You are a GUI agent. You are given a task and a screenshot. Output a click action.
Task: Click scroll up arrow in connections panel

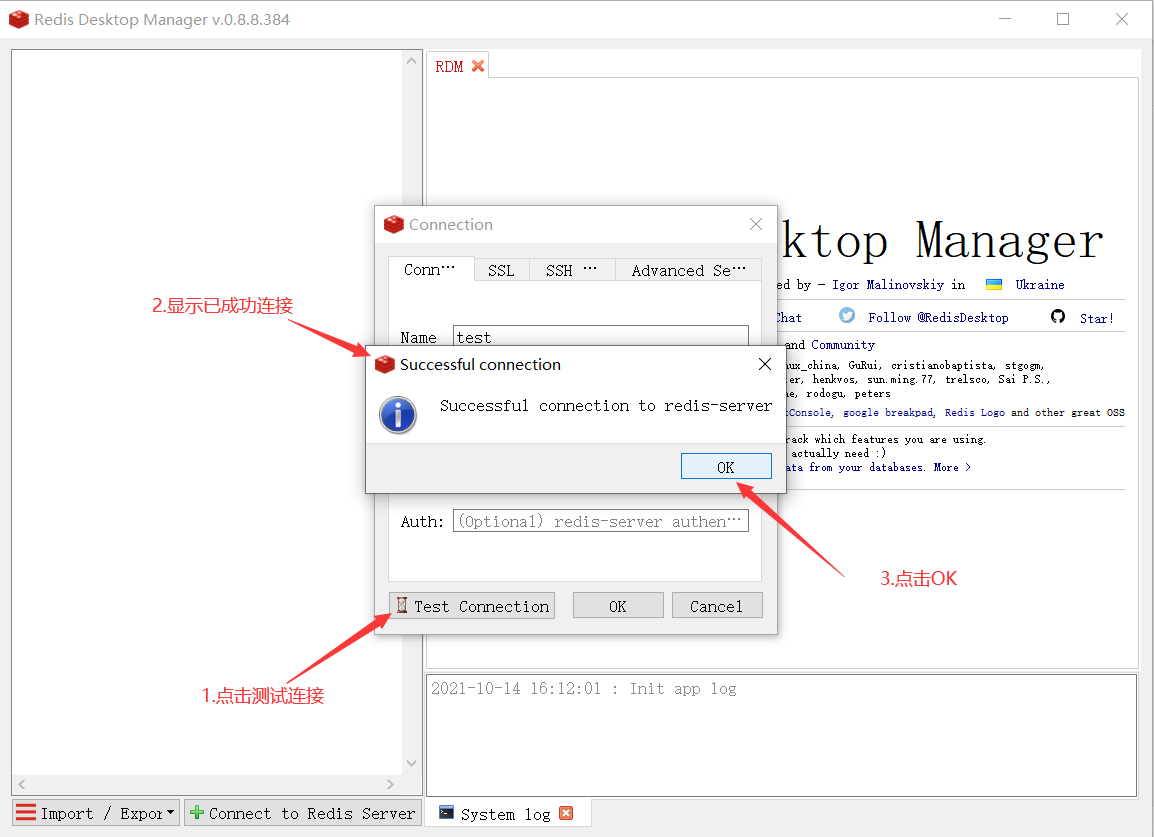411,61
